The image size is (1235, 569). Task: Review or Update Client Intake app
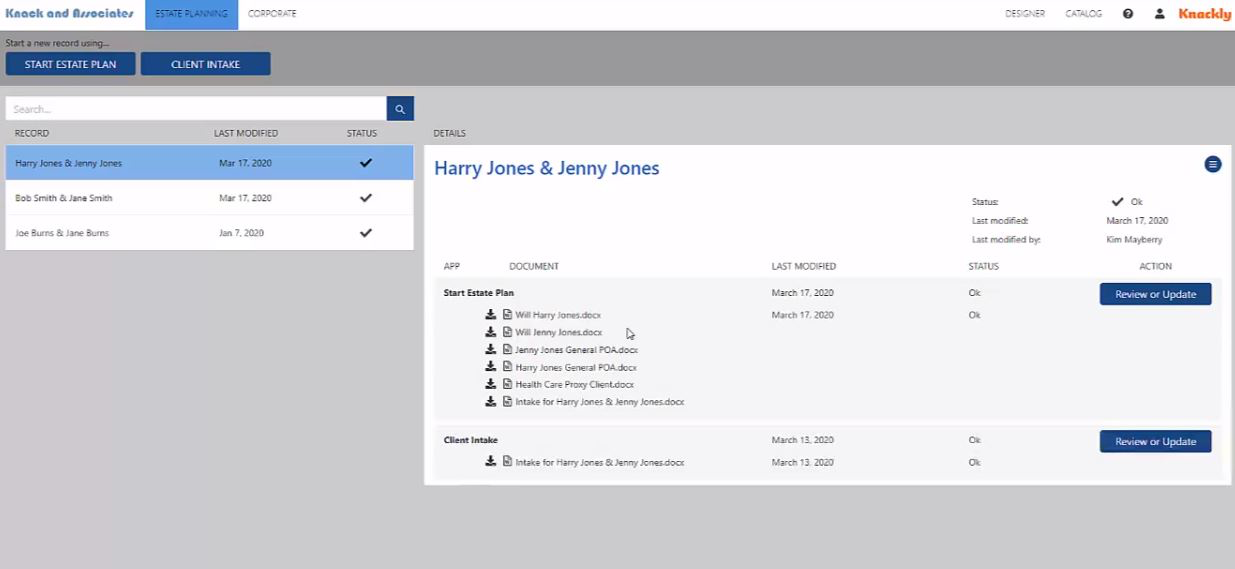tap(1155, 441)
